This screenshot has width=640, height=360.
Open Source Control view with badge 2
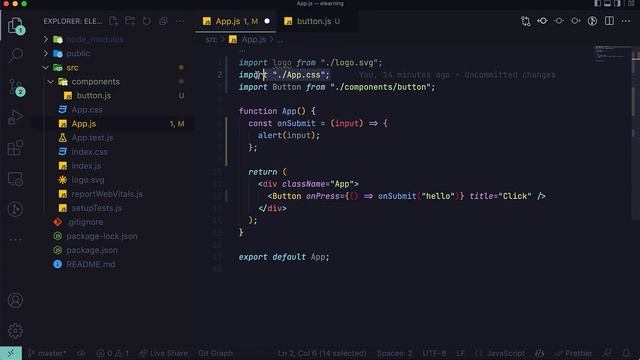pyautogui.click(x=16, y=87)
